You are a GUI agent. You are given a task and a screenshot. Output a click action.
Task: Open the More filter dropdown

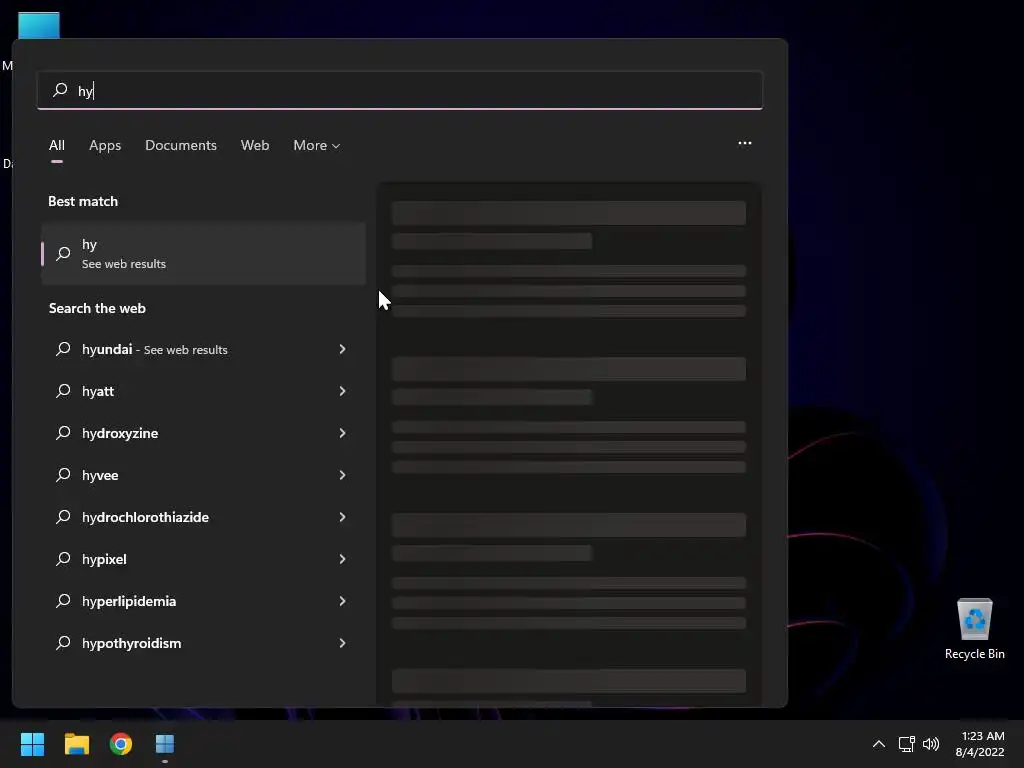(x=317, y=145)
